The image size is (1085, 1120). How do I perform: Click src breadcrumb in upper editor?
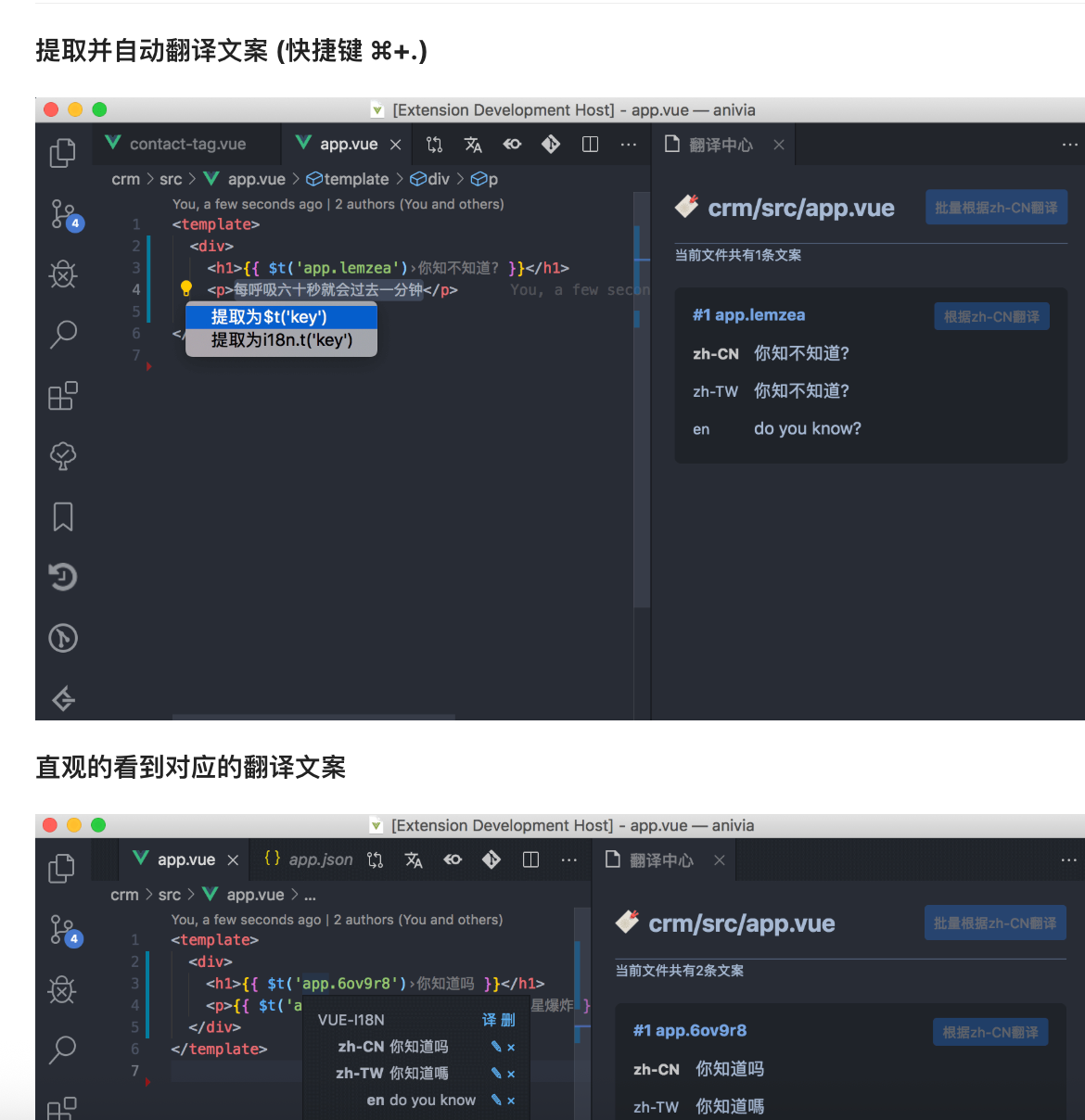click(x=171, y=179)
